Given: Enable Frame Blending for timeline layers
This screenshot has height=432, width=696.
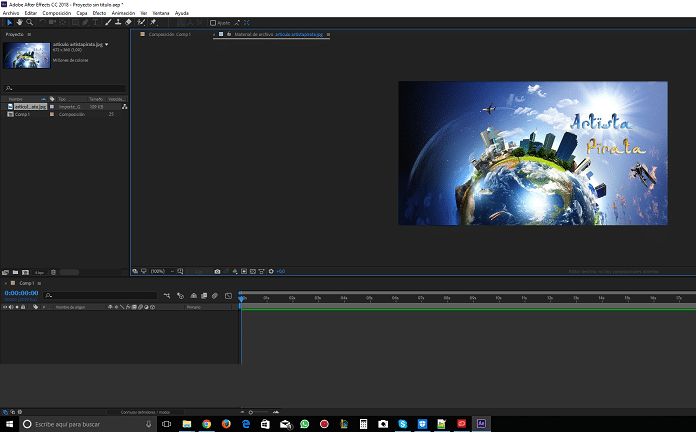Looking at the screenshot, I should 204,295.
